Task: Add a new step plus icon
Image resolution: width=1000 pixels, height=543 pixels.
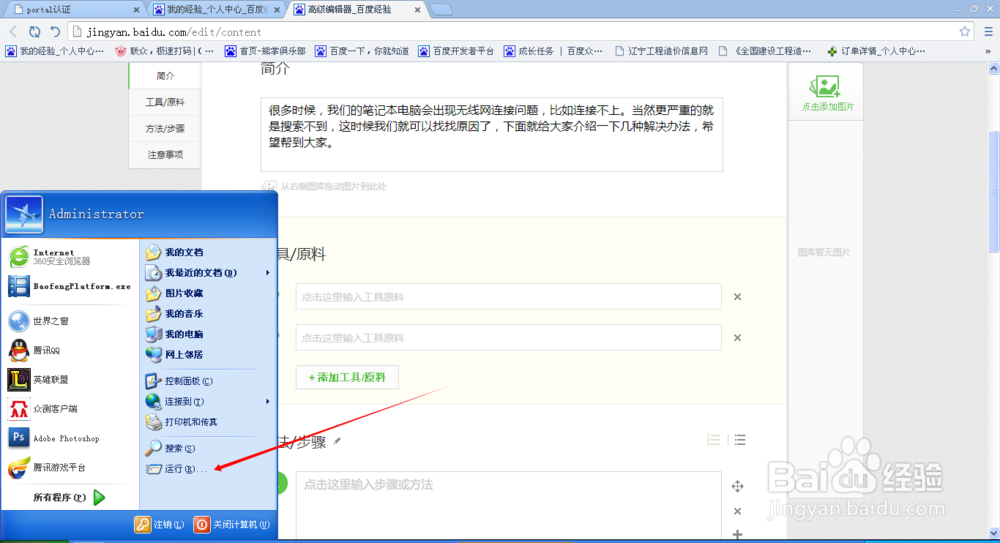Action: (x=737, y=534)
